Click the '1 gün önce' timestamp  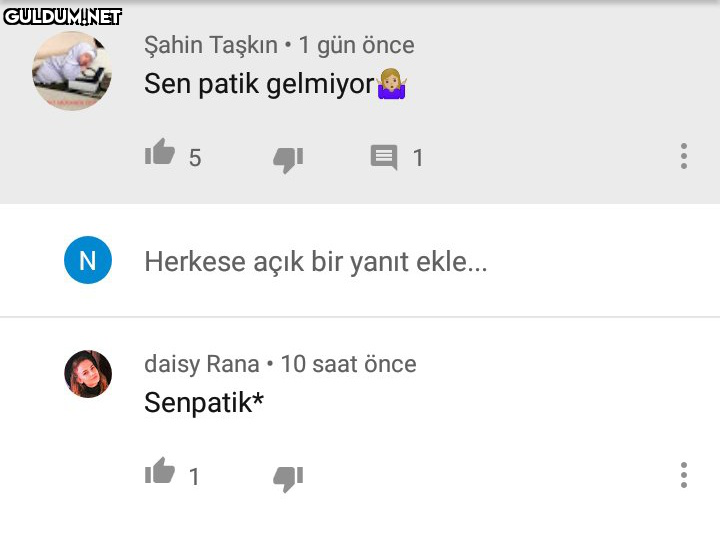356,45
